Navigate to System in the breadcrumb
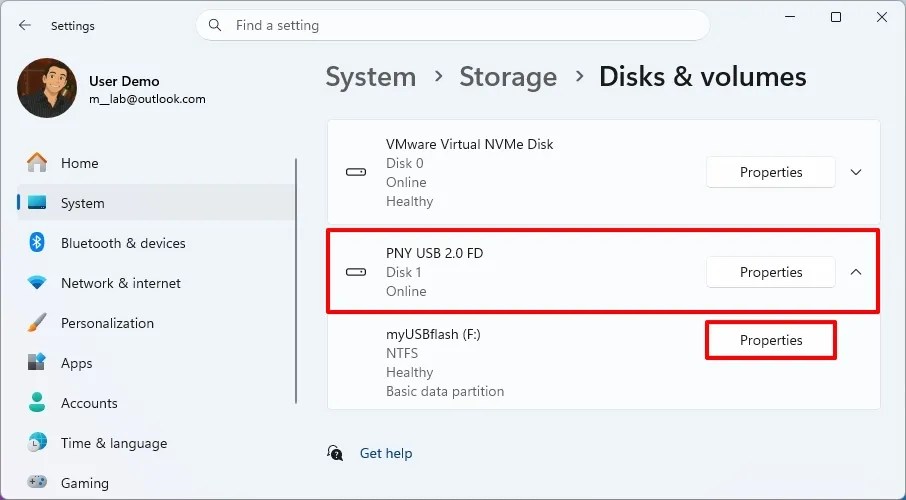This screenshot has width=906, height=500. (x=371, y=77)
